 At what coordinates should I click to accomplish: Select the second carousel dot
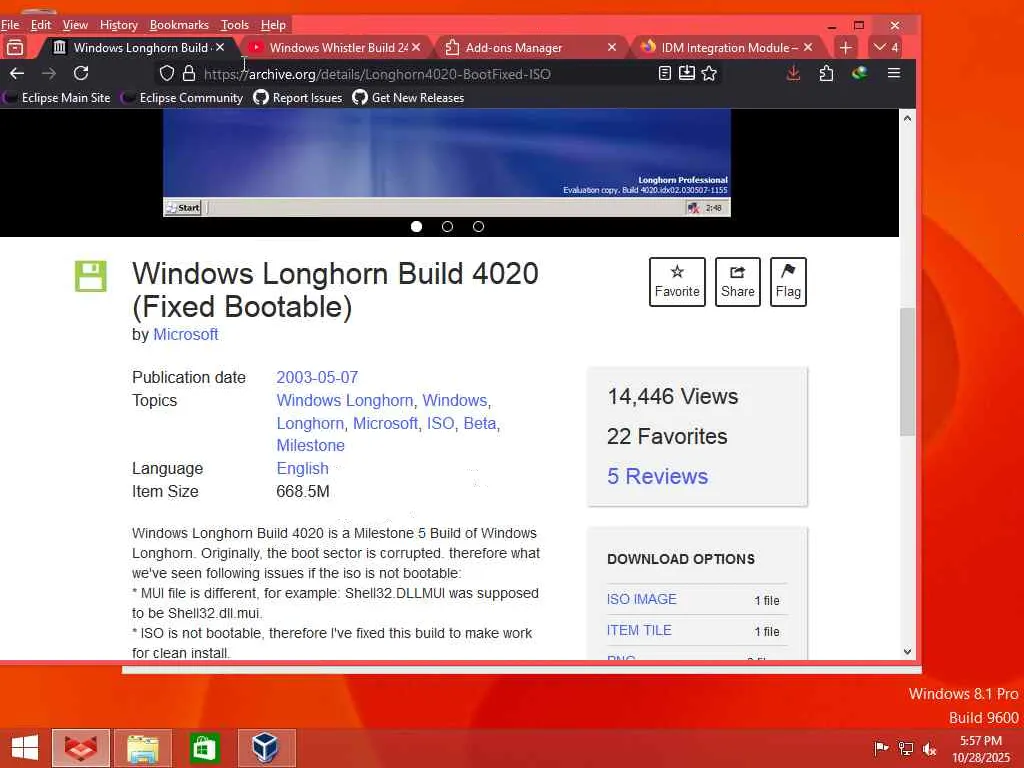point(447,227)
